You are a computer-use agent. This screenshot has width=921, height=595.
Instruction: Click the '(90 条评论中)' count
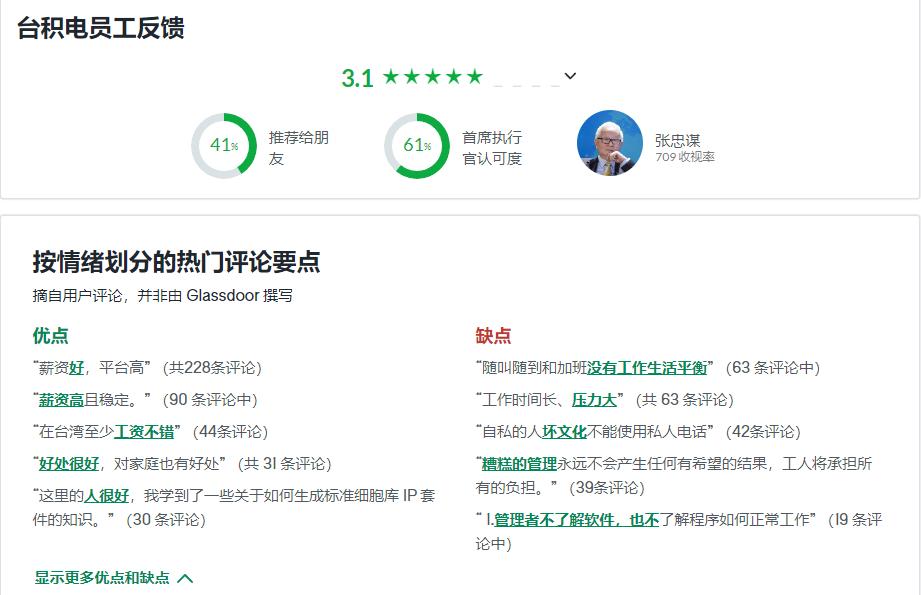(x=210, y=400)
